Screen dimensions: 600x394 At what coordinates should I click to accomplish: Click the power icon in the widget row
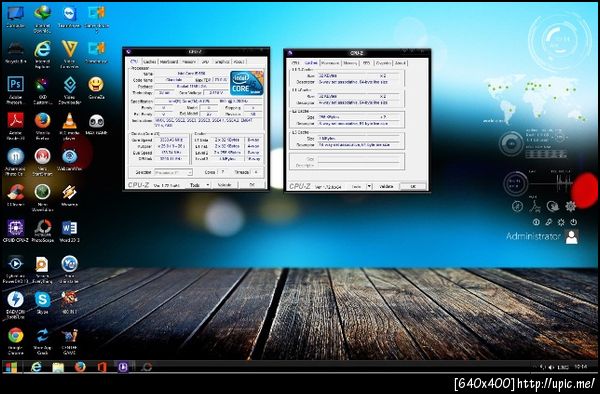coord(573,222)
